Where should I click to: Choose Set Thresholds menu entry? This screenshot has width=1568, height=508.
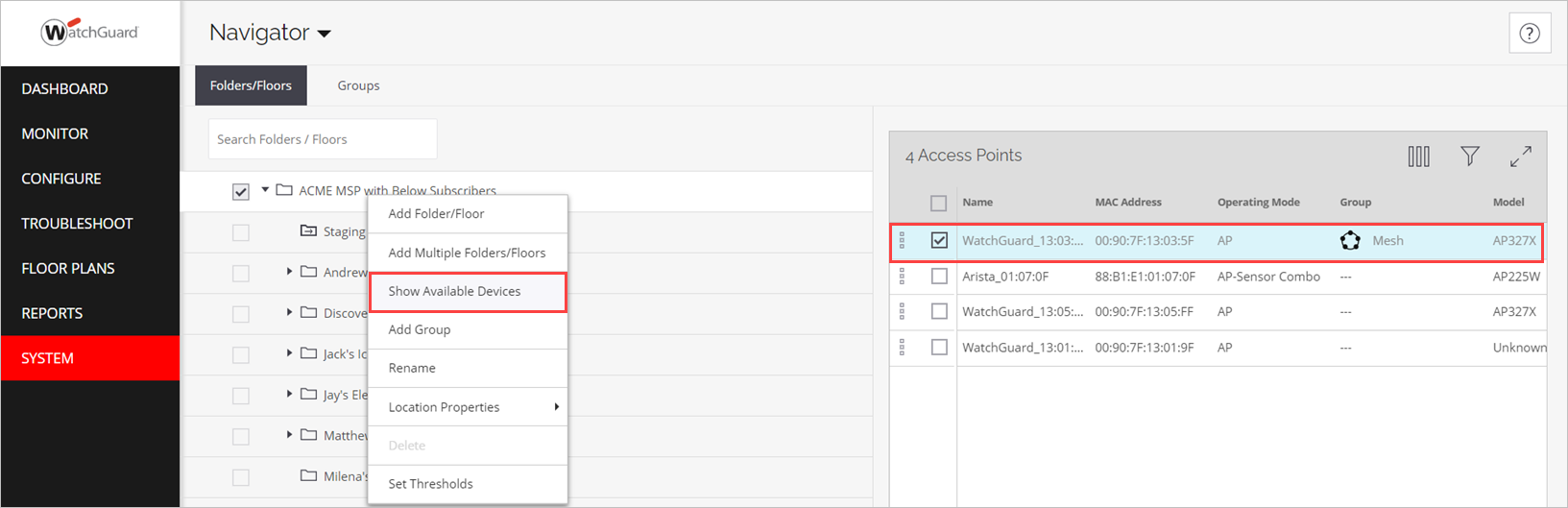468,484
